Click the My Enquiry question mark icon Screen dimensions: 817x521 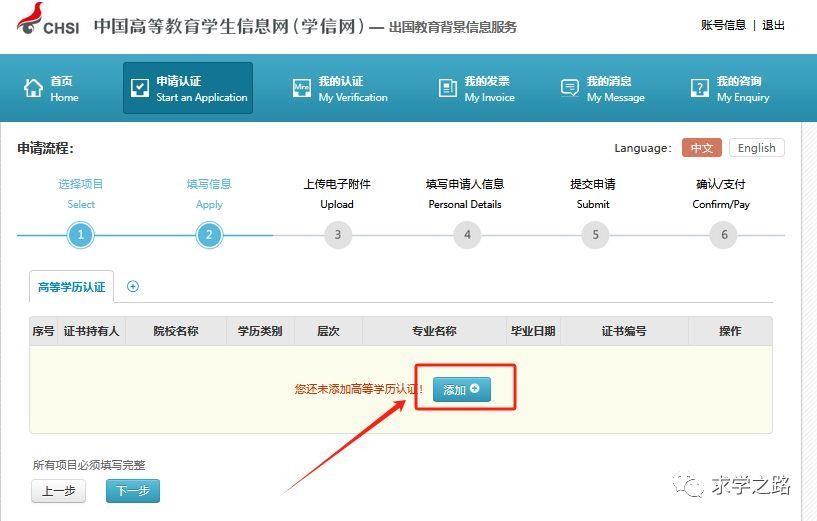[x=699, y=89]
